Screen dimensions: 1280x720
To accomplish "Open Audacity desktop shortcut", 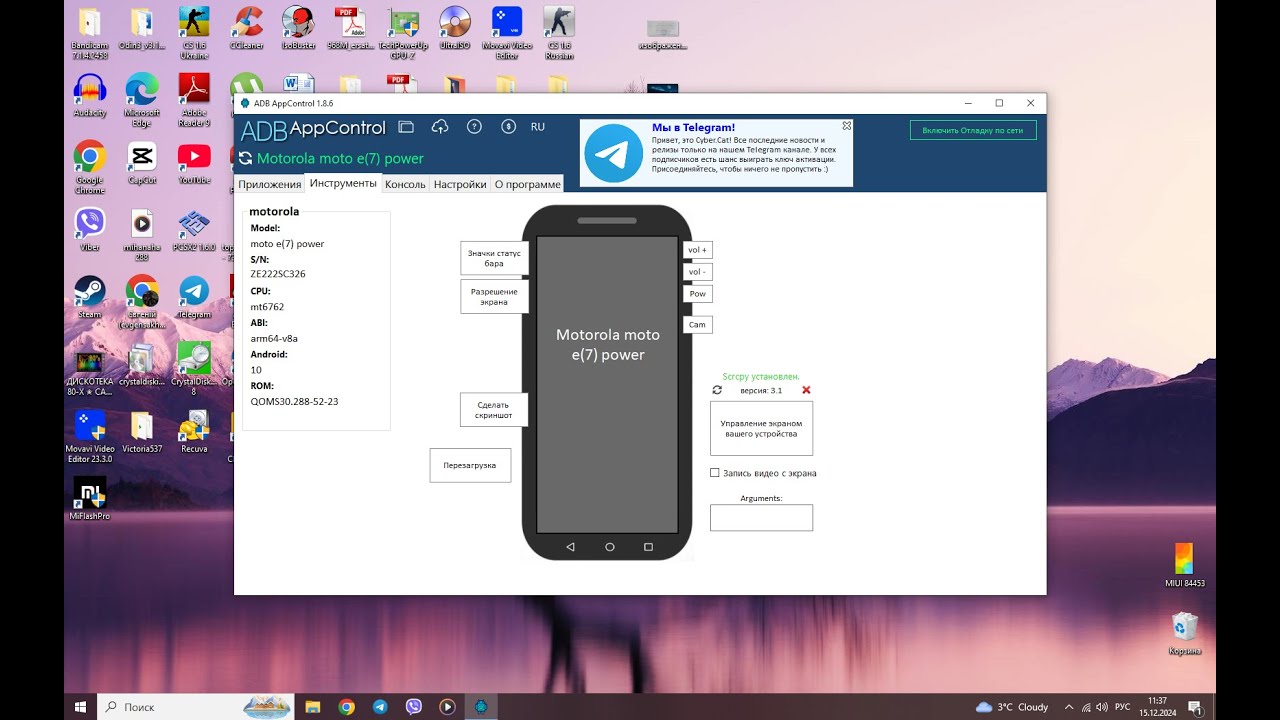I will (x=90, y=97).
